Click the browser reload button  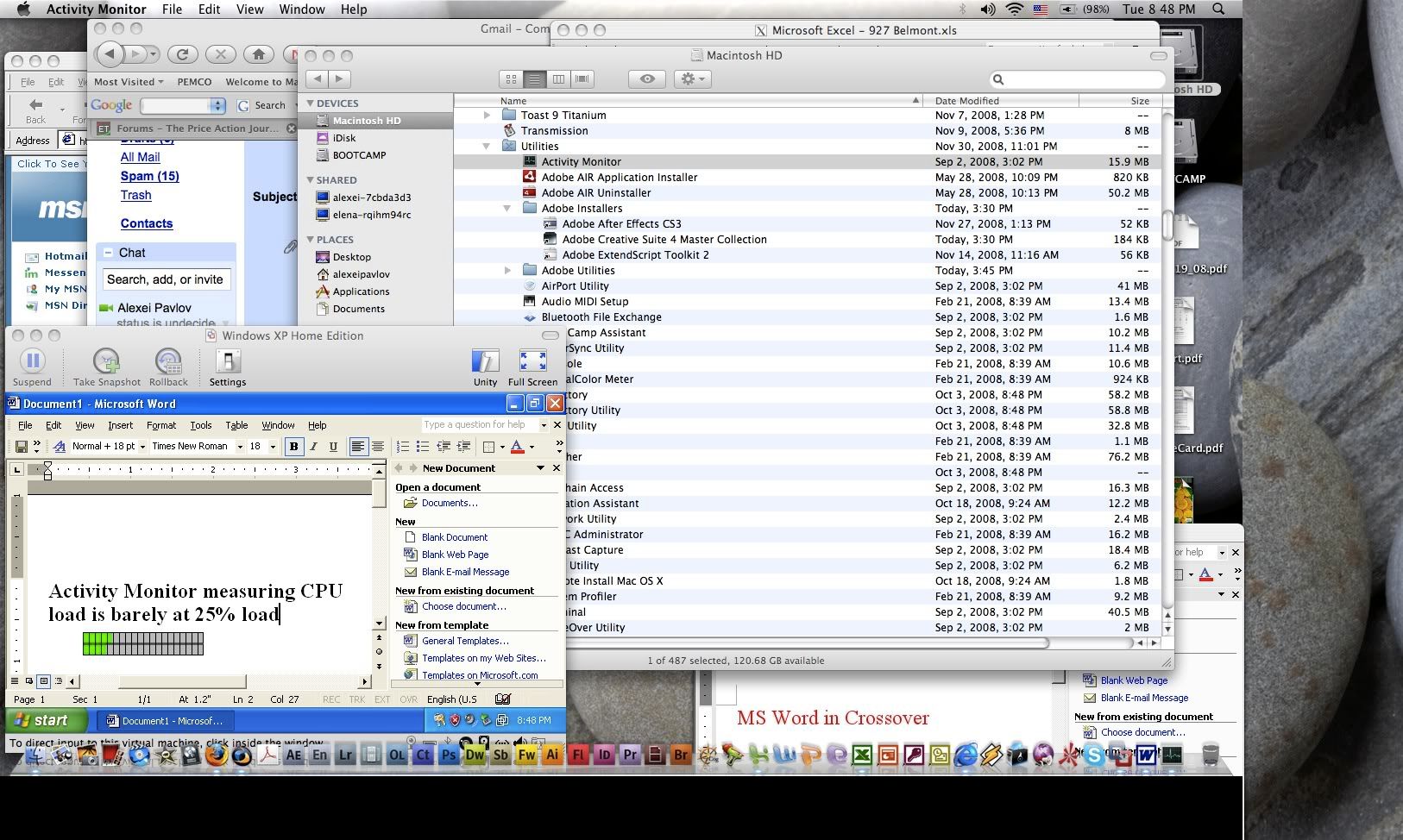click(182, 53)
